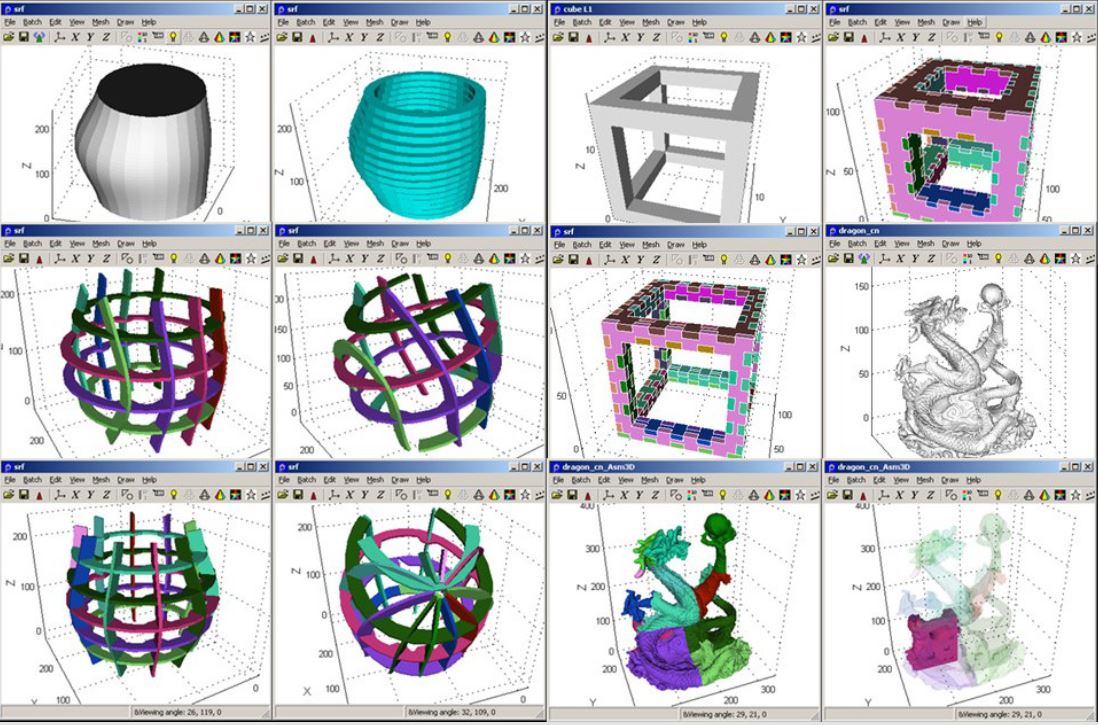This screenshot has width=1098, height=725.
Task: Open Batch menu in cyan rings window
Action: click(307, 22)
